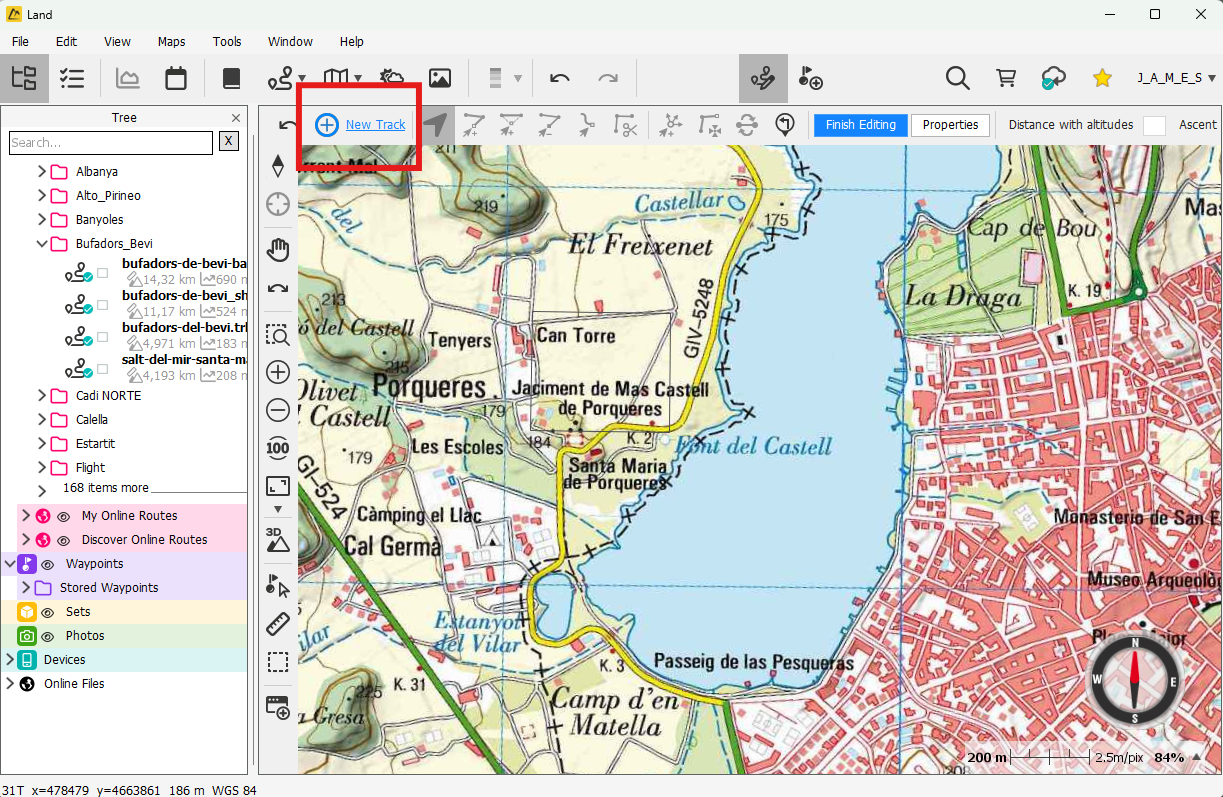Viewport: 1223px width, 797px height.
Task: Click the compass rose on map
Action: [x=1134, y=680]
